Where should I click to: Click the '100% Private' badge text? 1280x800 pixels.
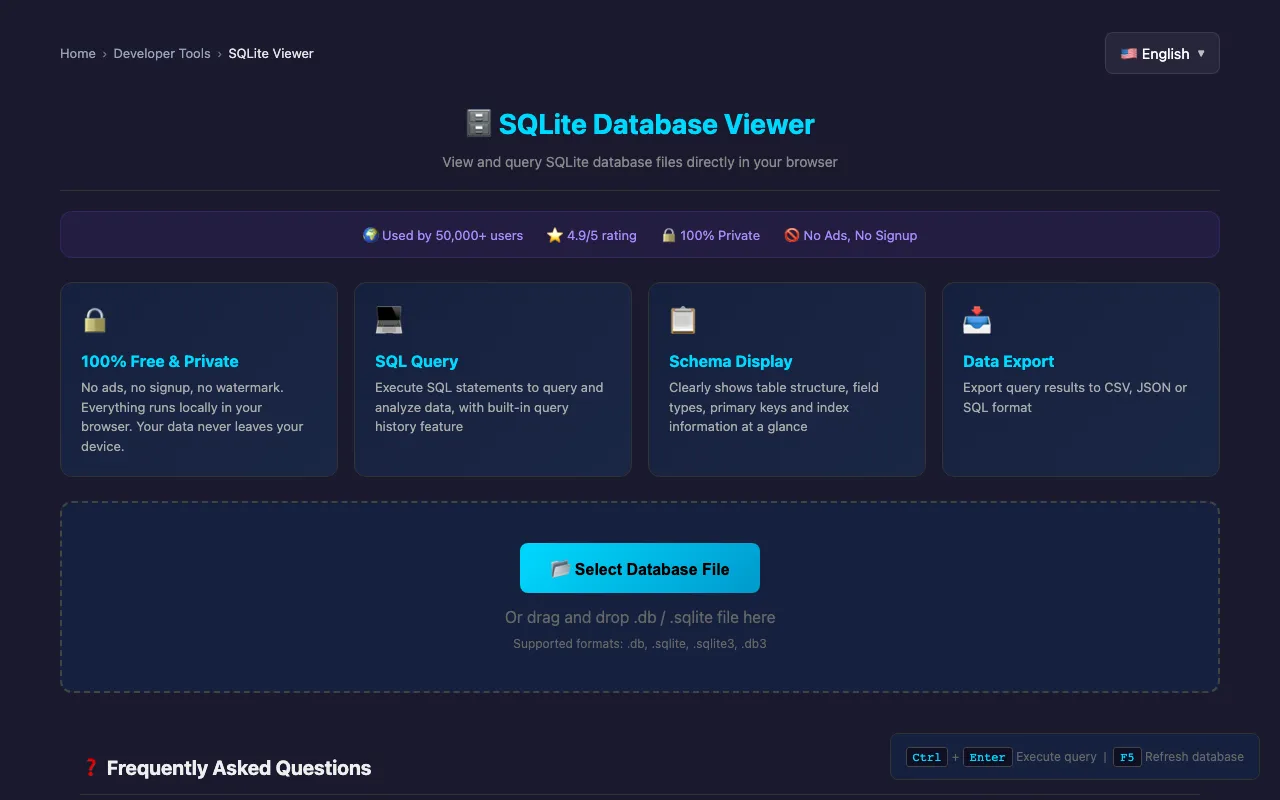[720, 236]
